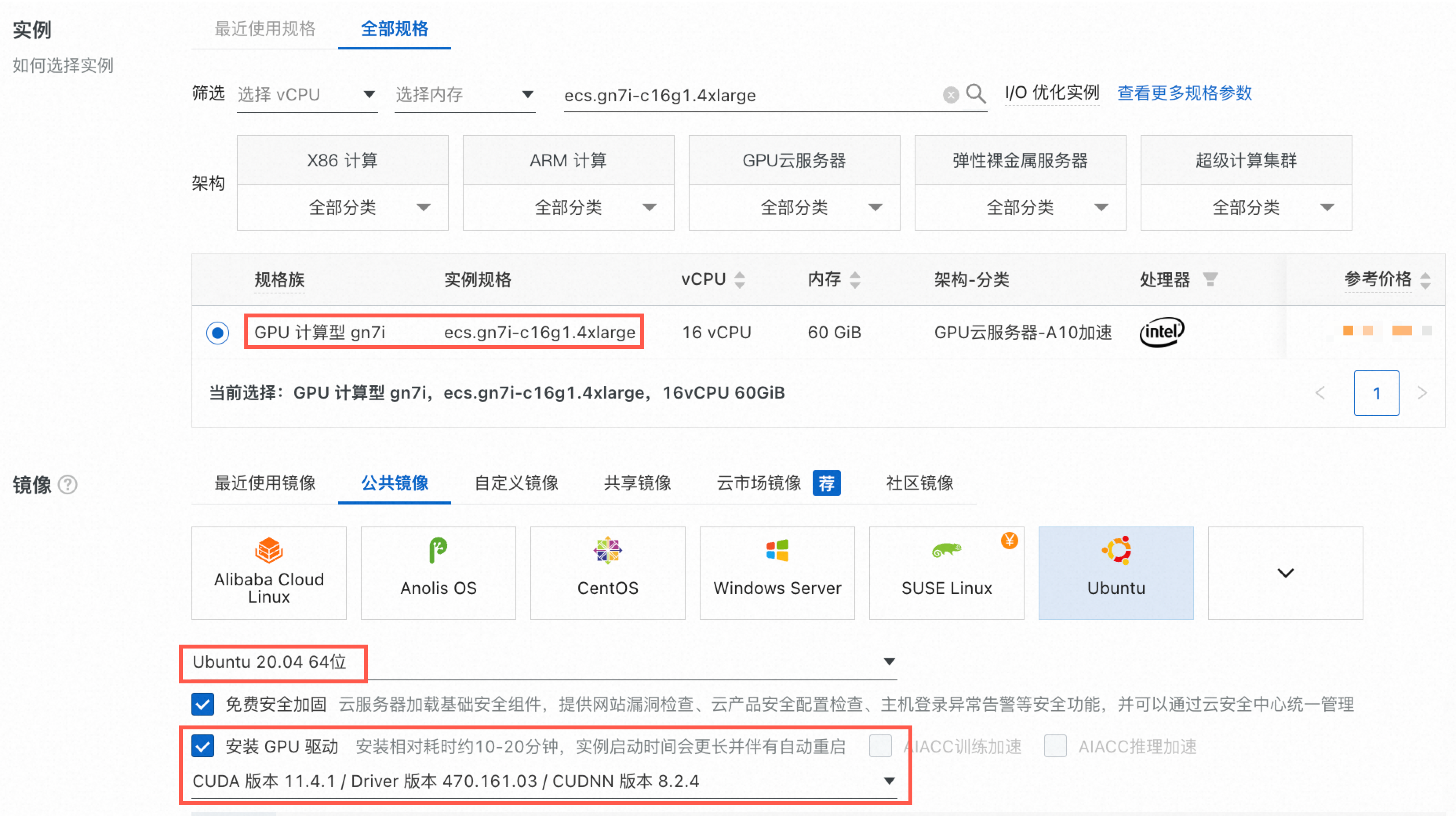Click 规格族 column header

coord(279,279)
